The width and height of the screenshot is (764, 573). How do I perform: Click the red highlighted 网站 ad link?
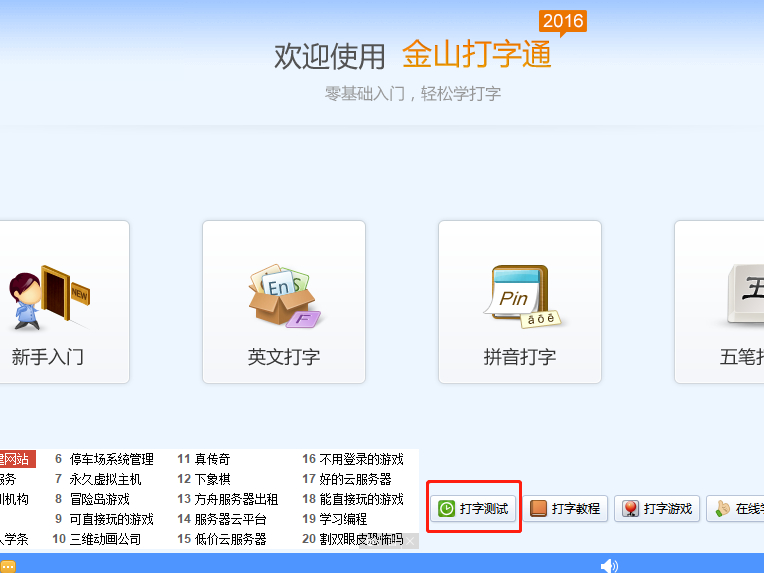click(17, 459)
